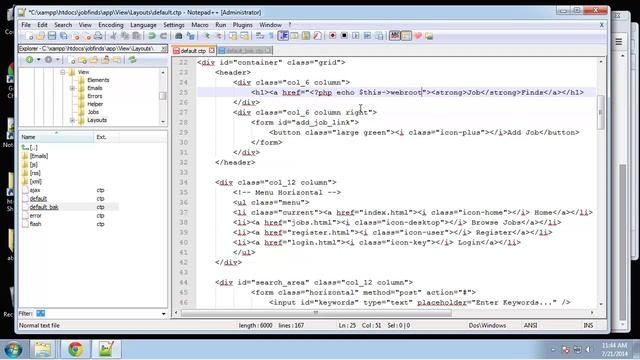The image size is (640, 360).
Task: Sort file list by Ext. header
Action: (x=107, y=137)
